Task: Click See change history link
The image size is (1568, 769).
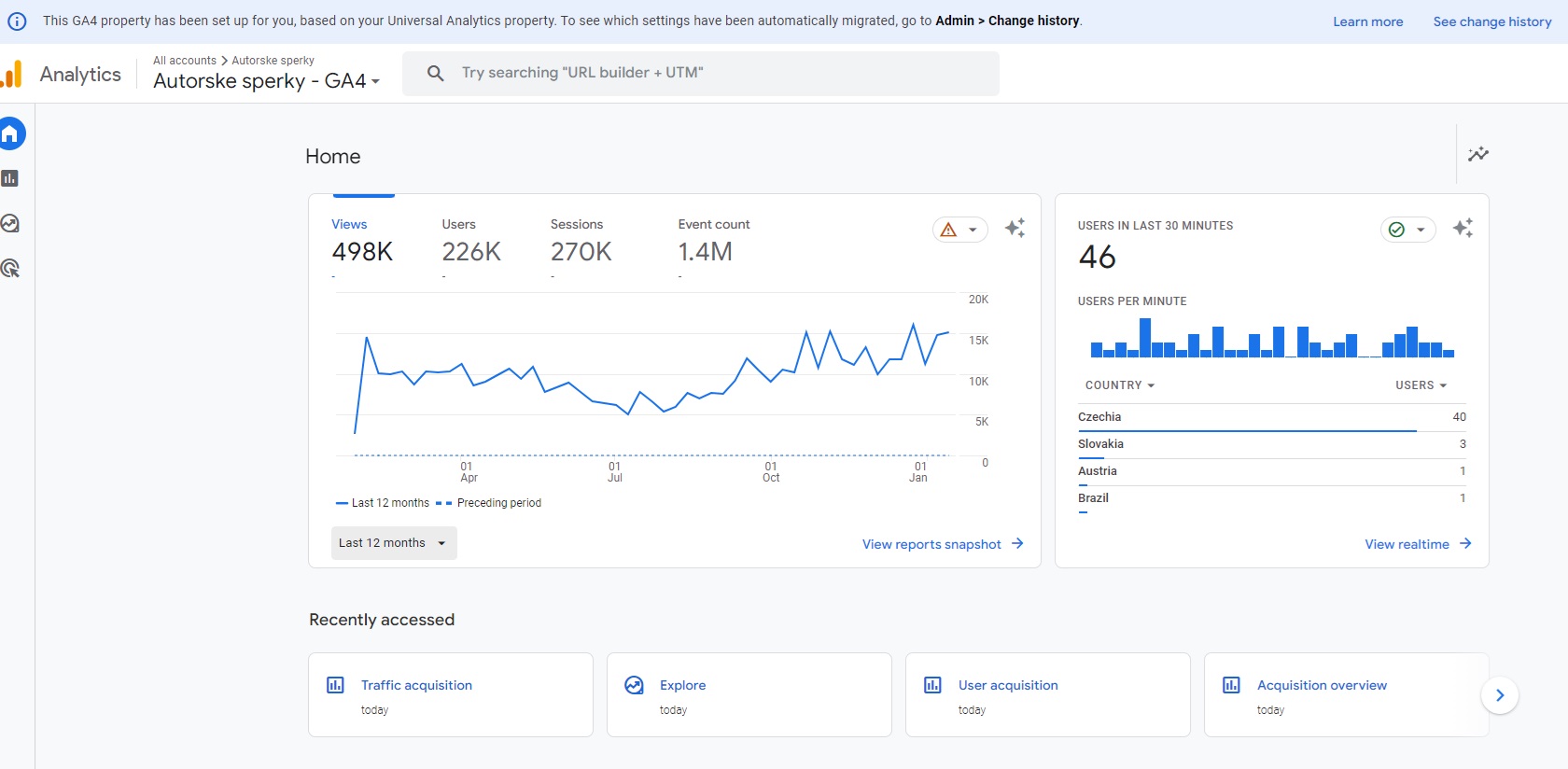Action: [x=1492, y=21]
